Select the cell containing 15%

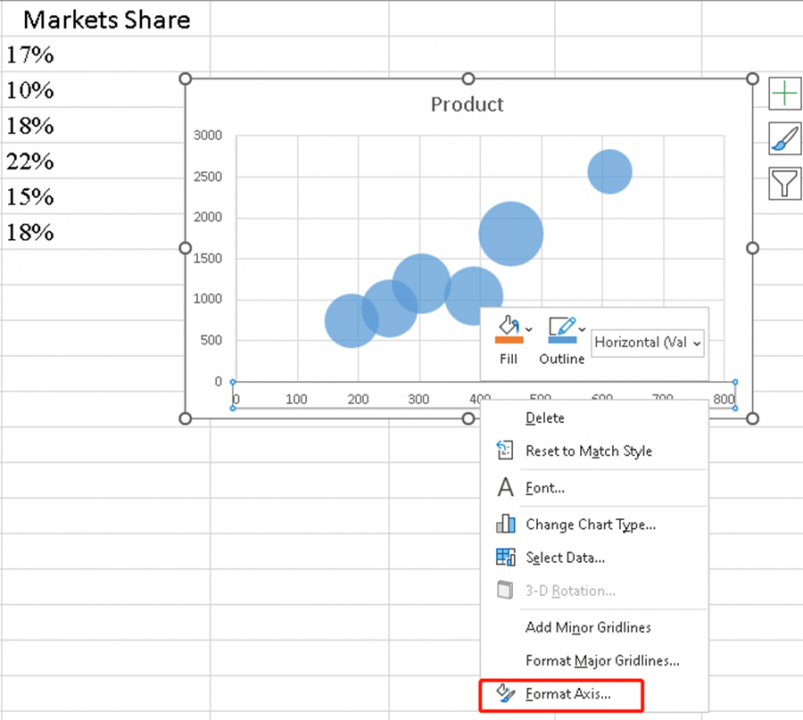click(x=93, y=196)
